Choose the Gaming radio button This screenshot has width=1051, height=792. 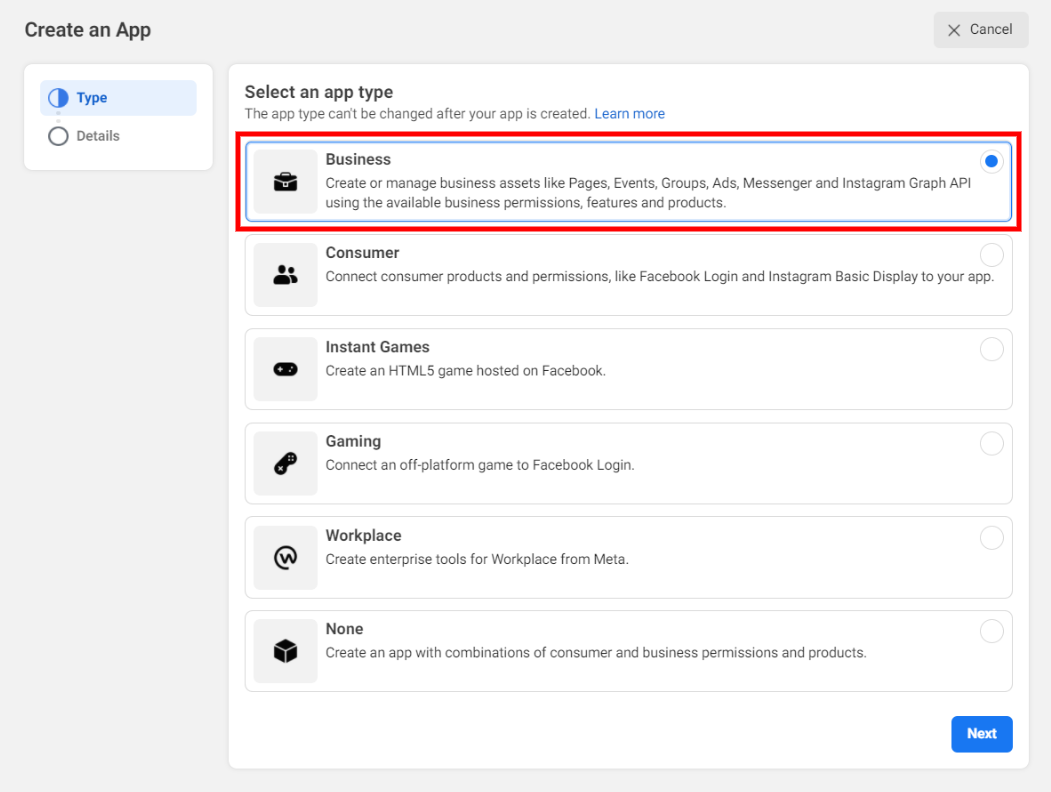[991, 443]
